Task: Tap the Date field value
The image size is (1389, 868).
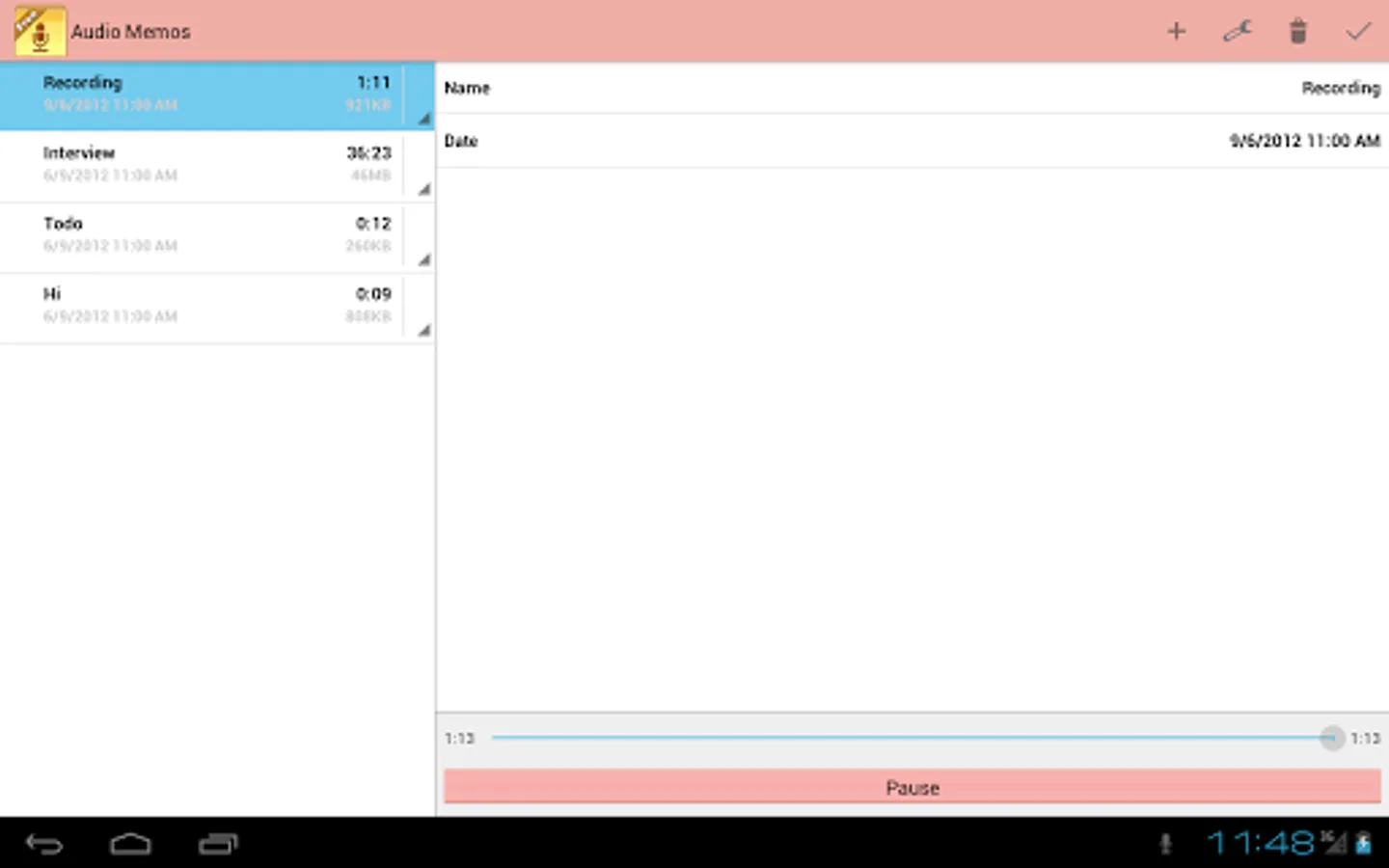Action: tap(1304, 141)
